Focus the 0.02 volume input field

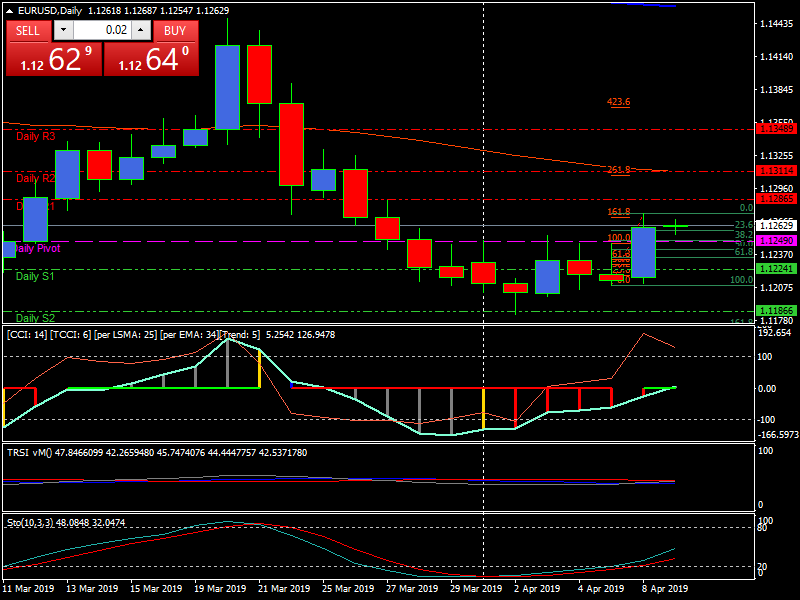100,30
